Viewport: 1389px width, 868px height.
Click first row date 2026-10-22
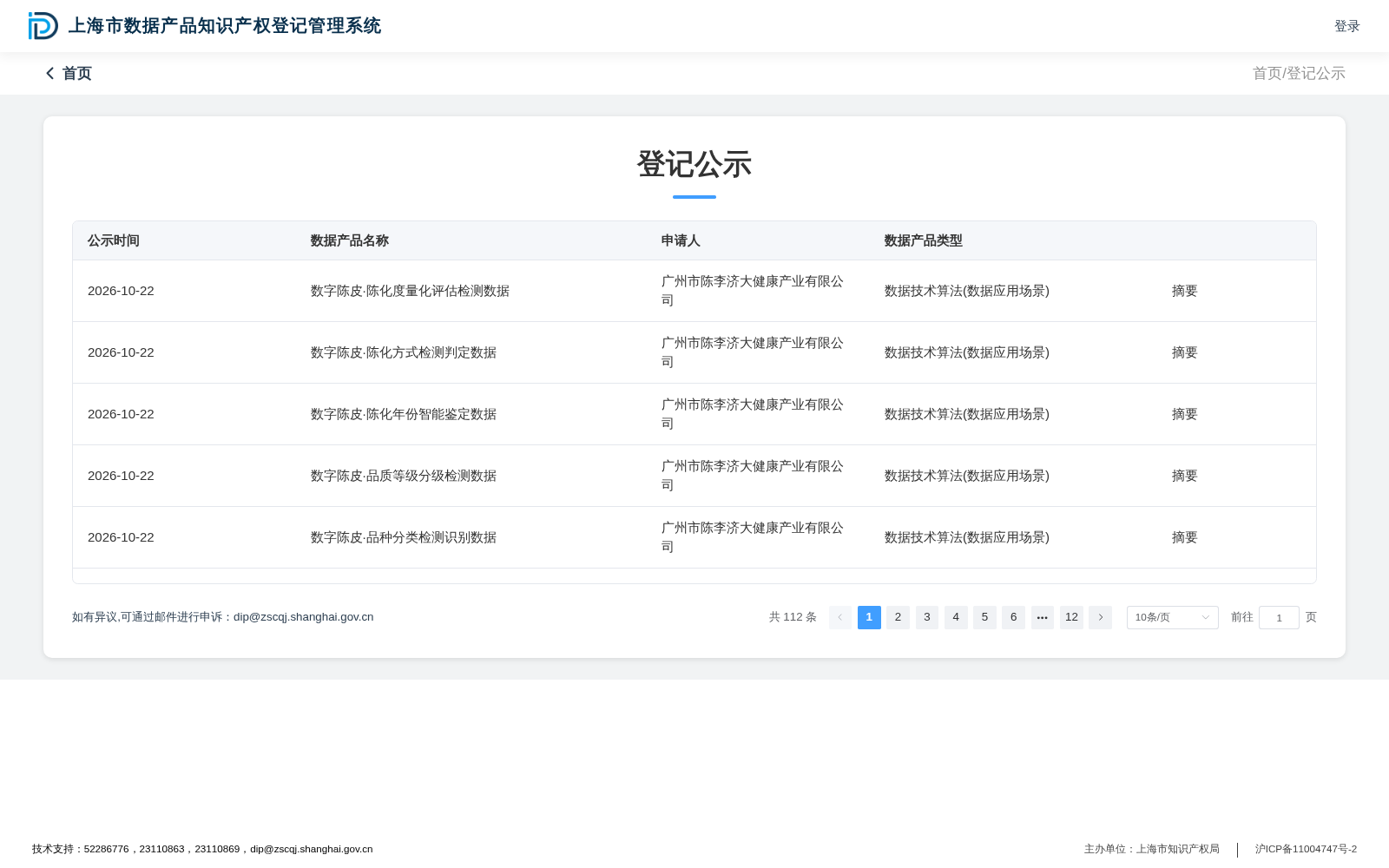tap(121, 291)
